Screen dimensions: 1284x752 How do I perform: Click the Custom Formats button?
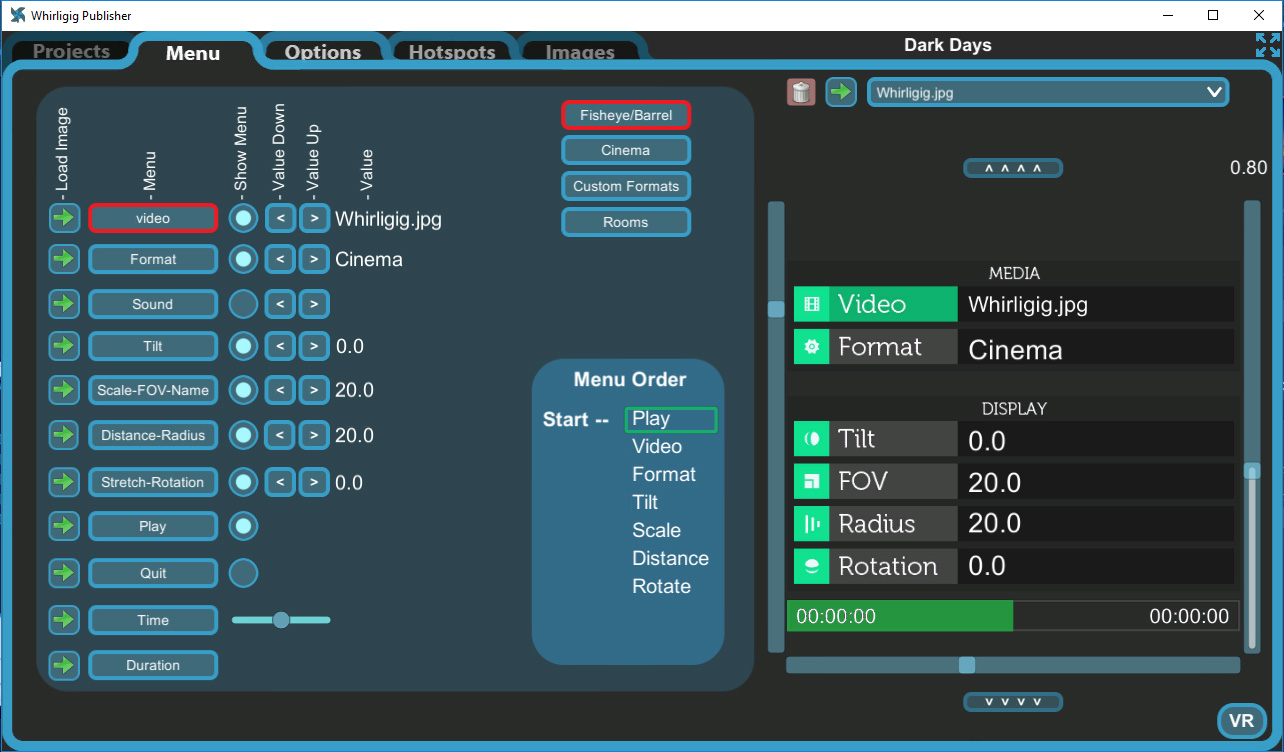(626, 186)
